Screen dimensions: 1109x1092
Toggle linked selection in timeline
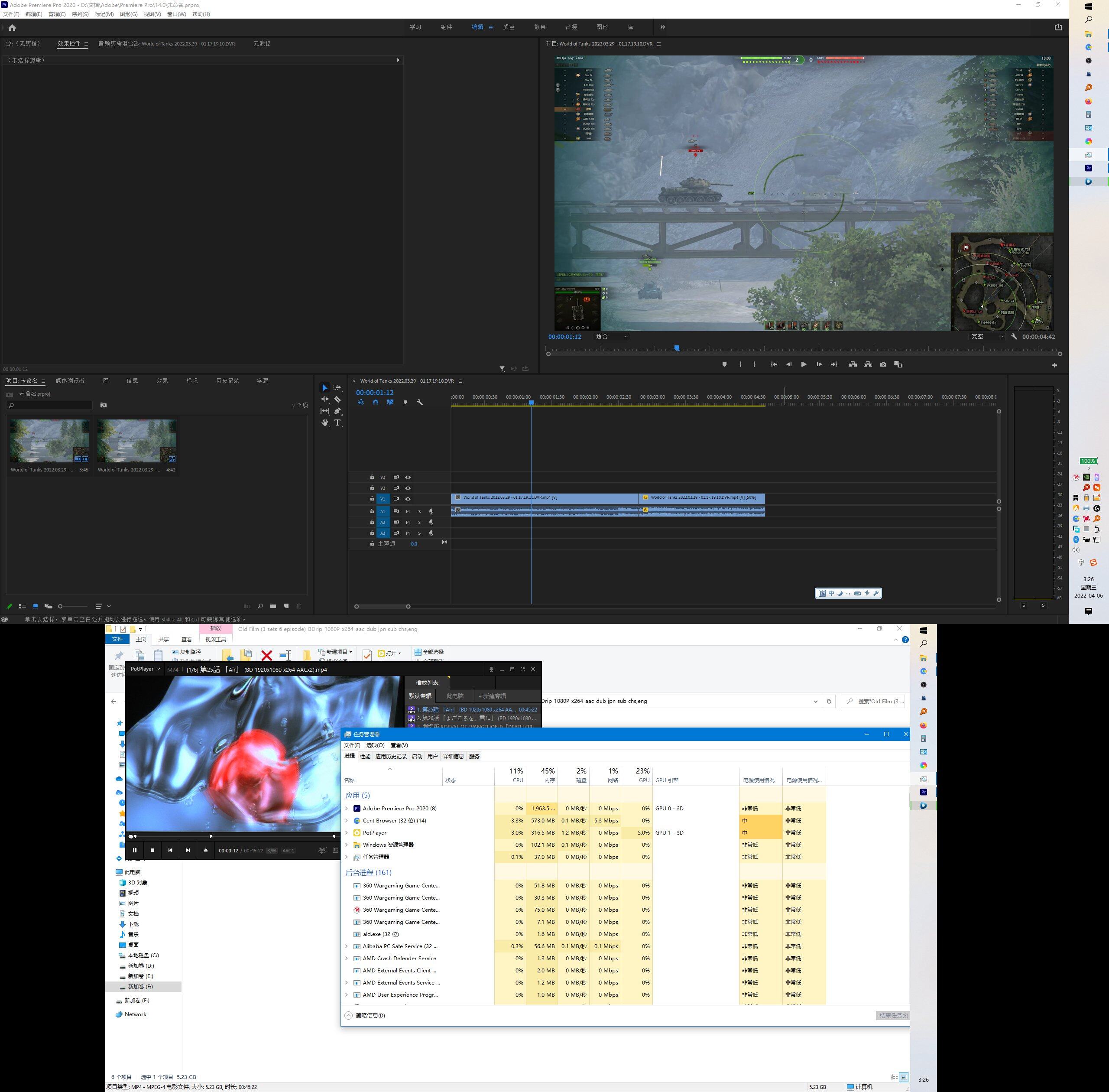pos(390,402)
